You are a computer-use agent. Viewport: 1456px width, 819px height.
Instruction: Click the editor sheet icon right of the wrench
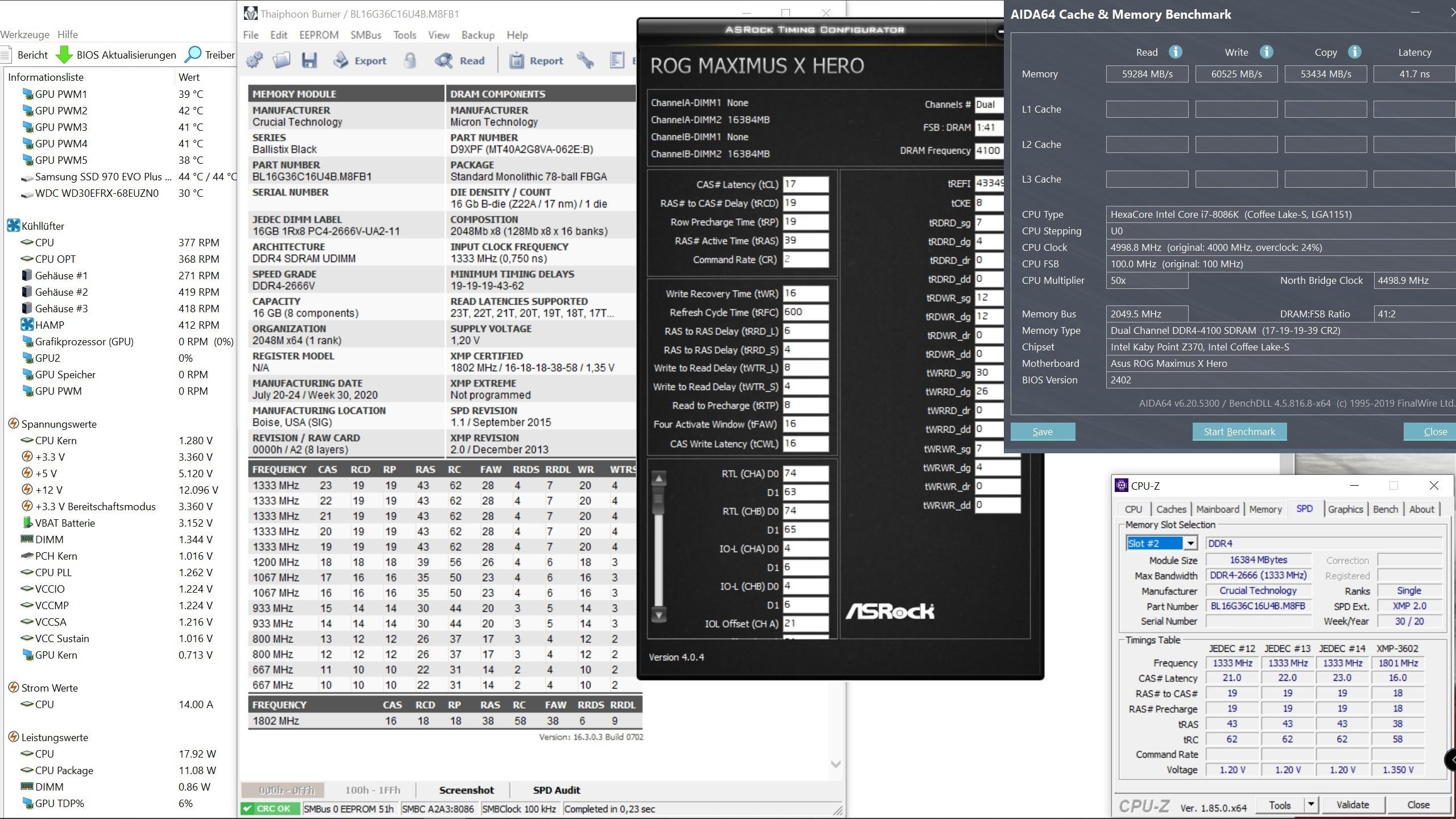pos(617,60)
